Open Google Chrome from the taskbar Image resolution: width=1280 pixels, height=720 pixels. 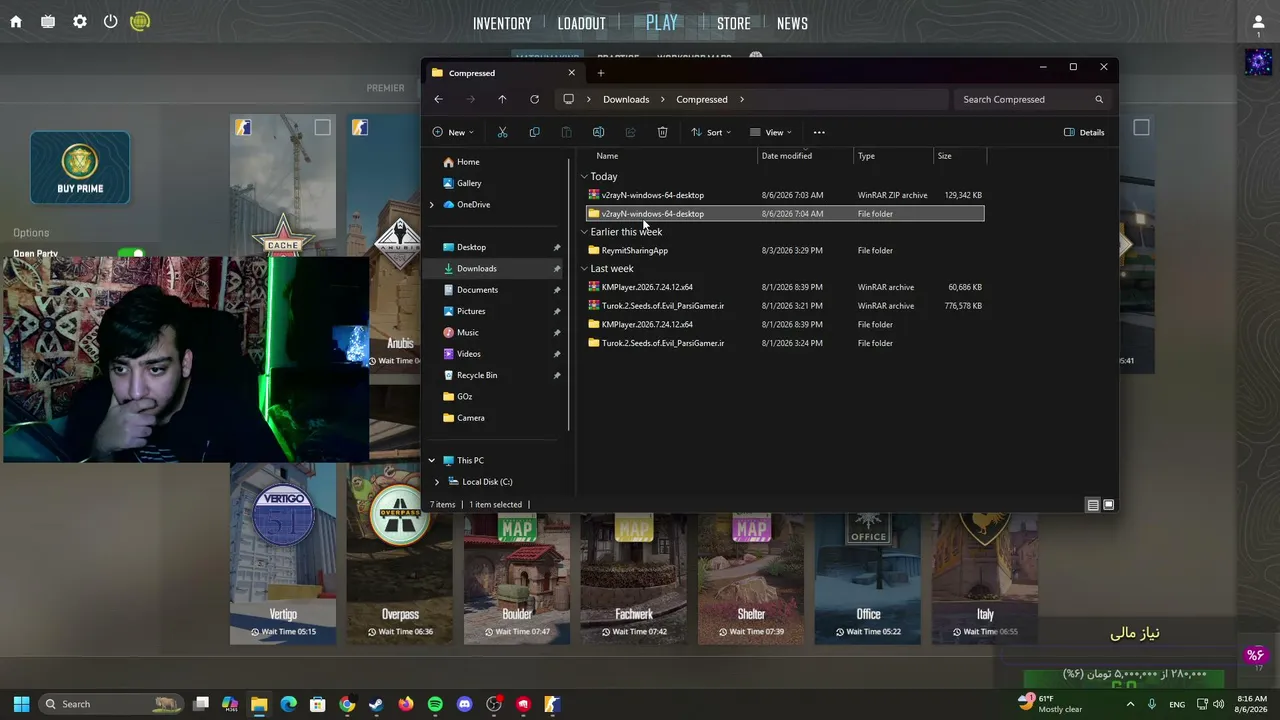click(347, 704)
